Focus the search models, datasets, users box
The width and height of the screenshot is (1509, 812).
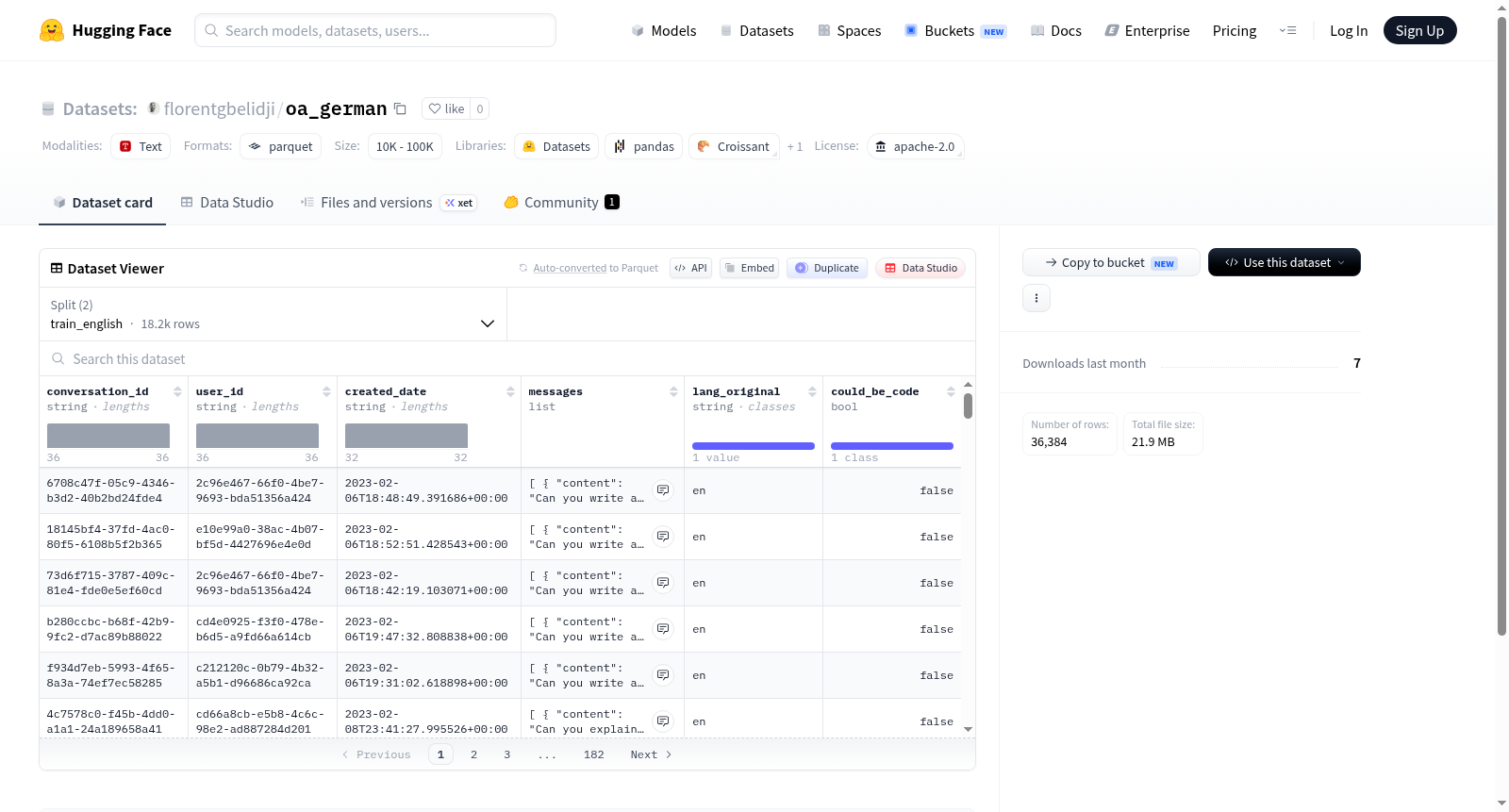(x=375, y=30)
